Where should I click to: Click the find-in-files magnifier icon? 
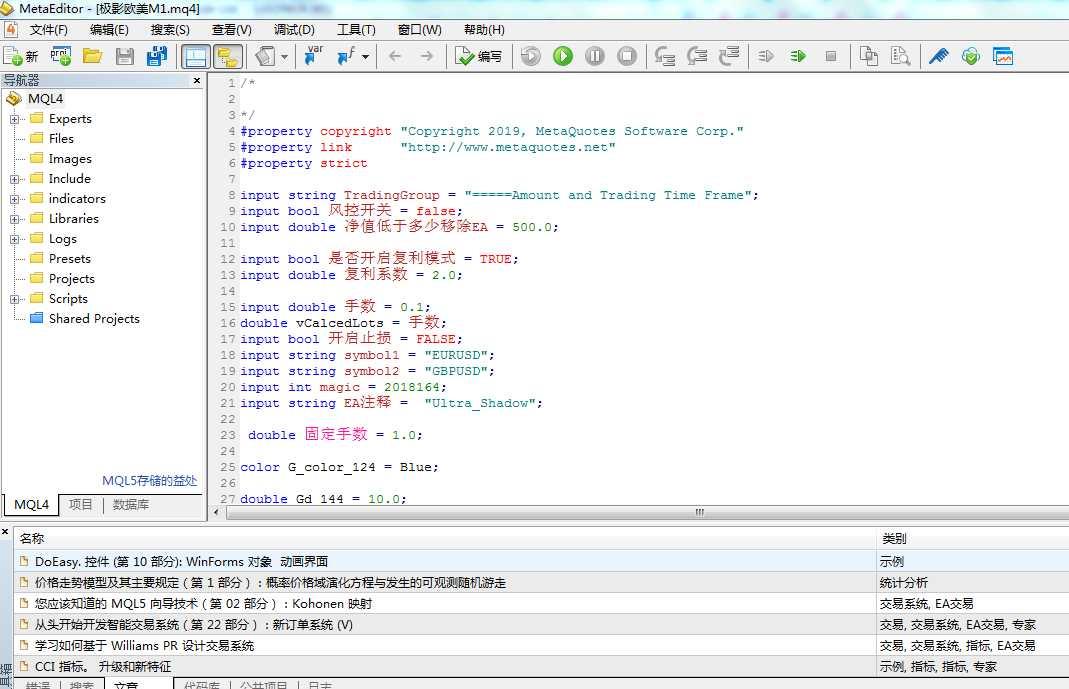point(901,56)
